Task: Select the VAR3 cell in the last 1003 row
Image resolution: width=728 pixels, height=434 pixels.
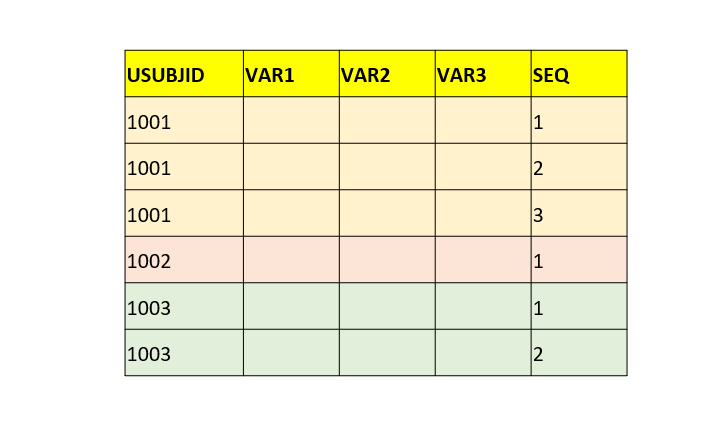Action: coord(483,353)
